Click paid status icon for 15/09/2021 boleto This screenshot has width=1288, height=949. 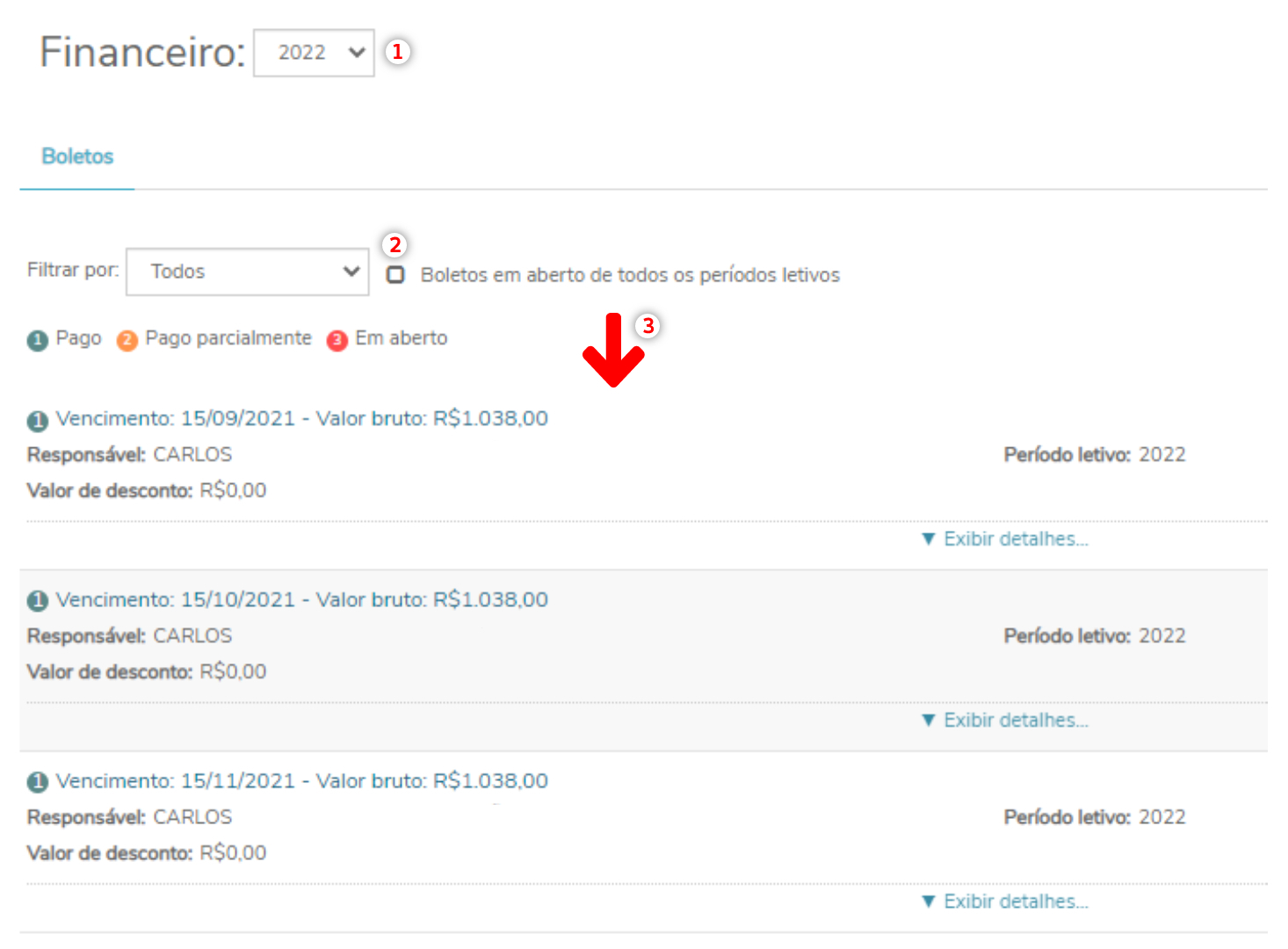(38, 421)
